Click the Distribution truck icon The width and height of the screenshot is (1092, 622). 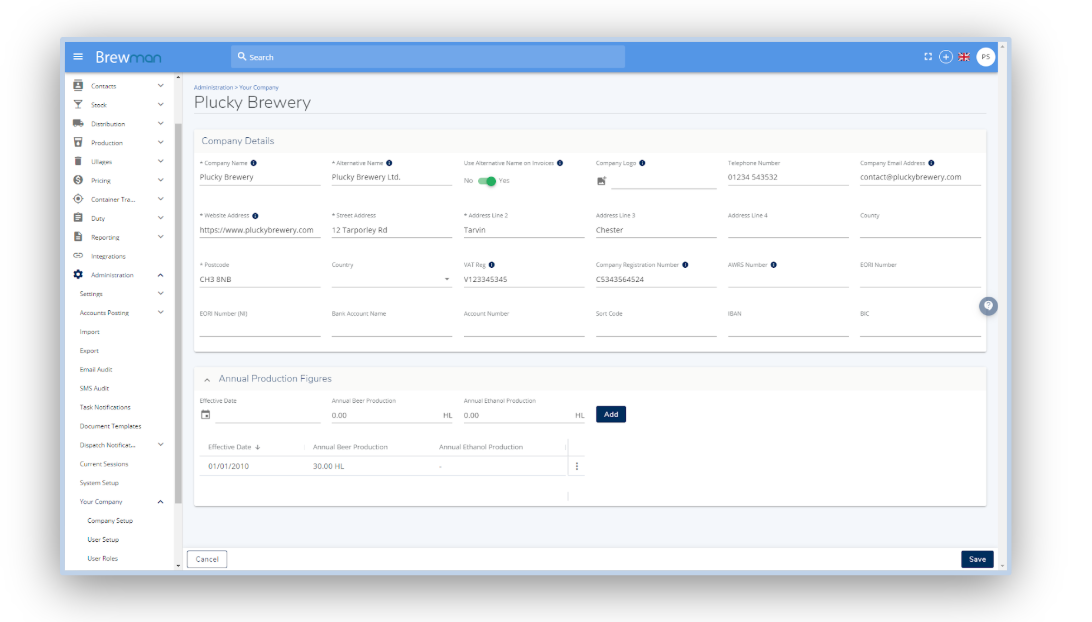tap(78, 123)
